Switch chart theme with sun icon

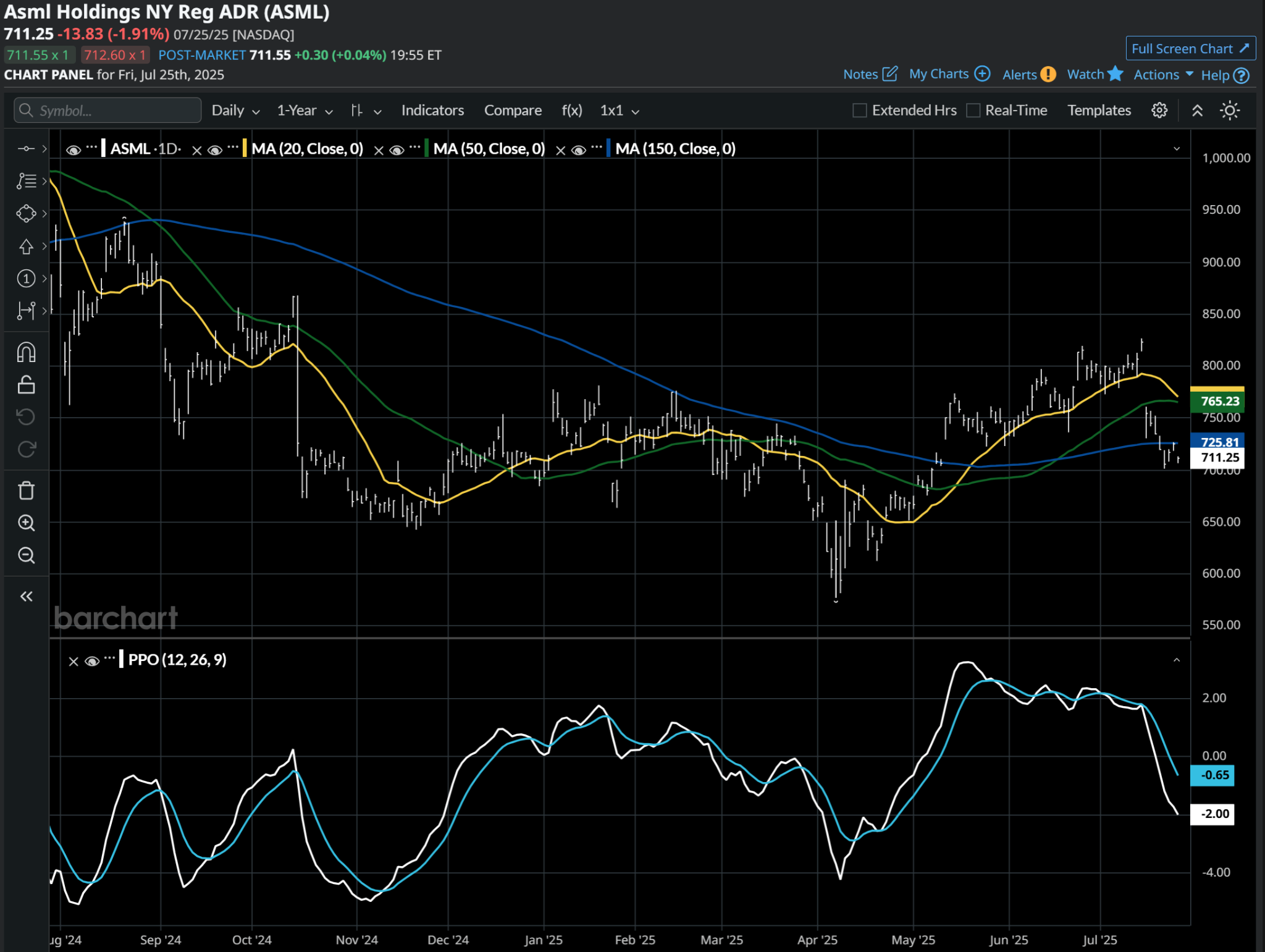(x=1230, y=111)
